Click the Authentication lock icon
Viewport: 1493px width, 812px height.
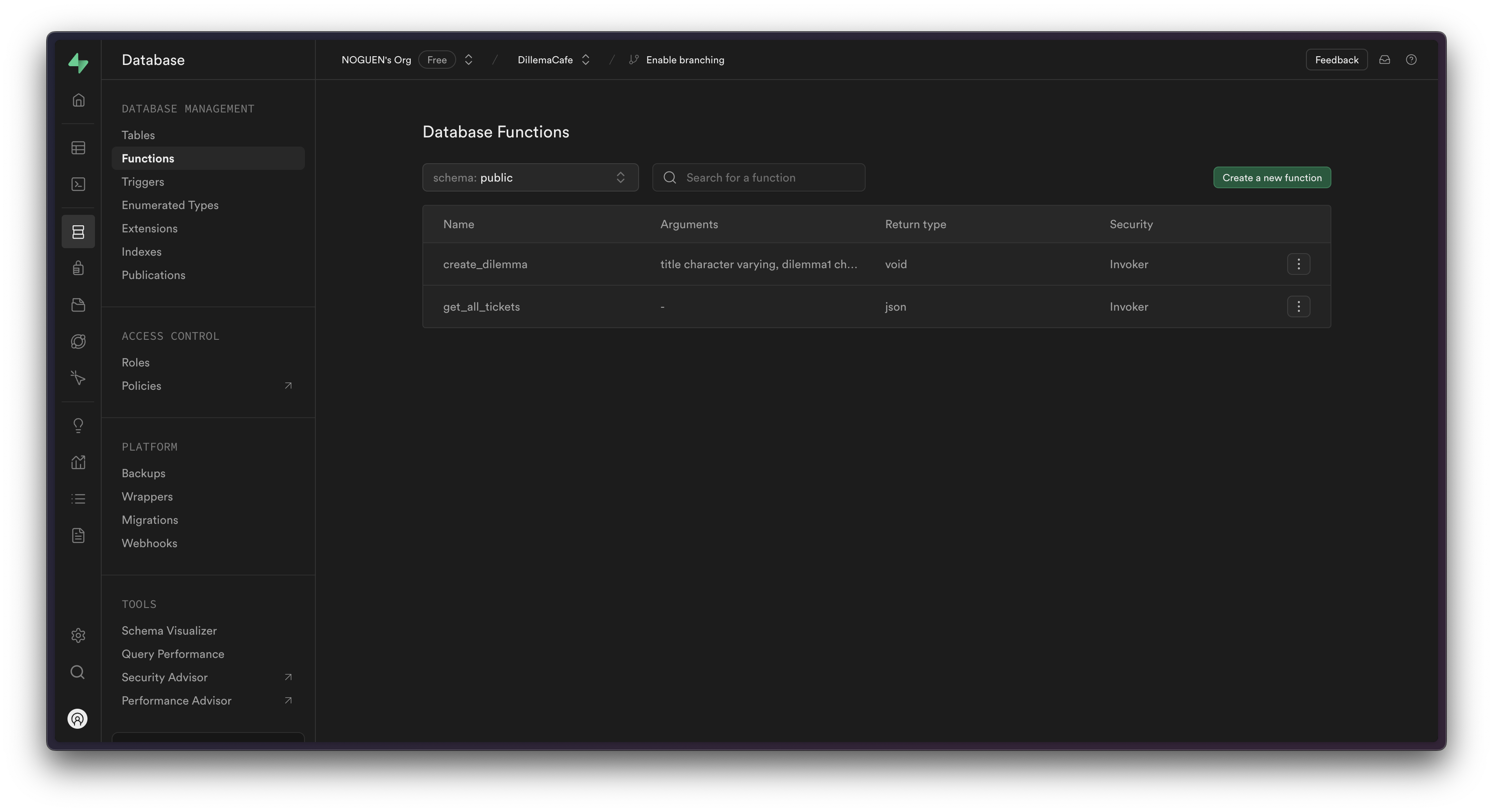(78, 268)
